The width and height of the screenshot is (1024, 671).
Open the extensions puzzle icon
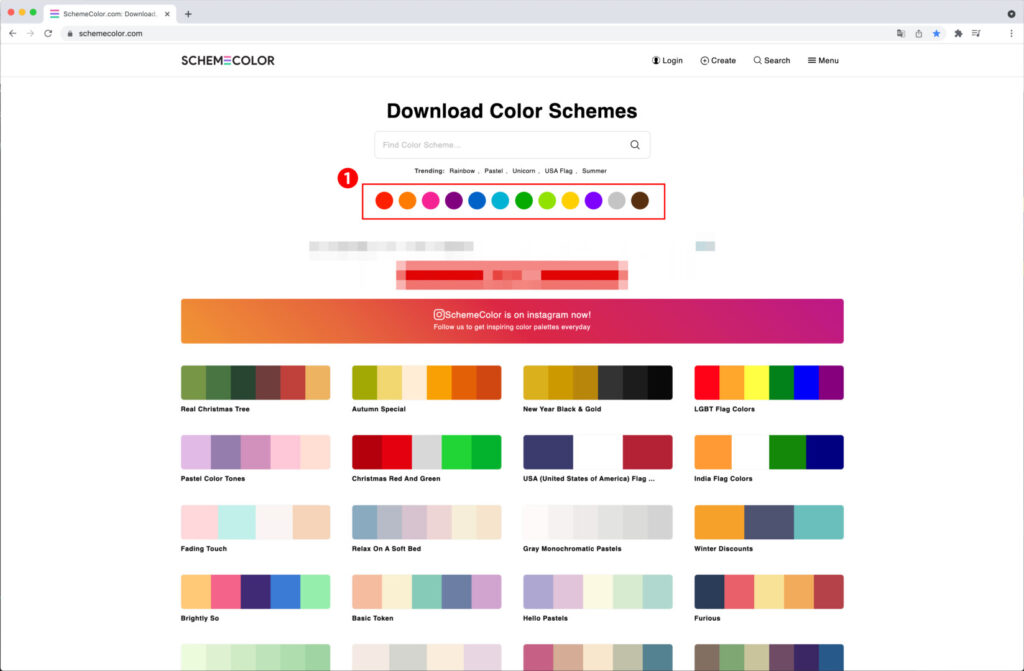958,33
